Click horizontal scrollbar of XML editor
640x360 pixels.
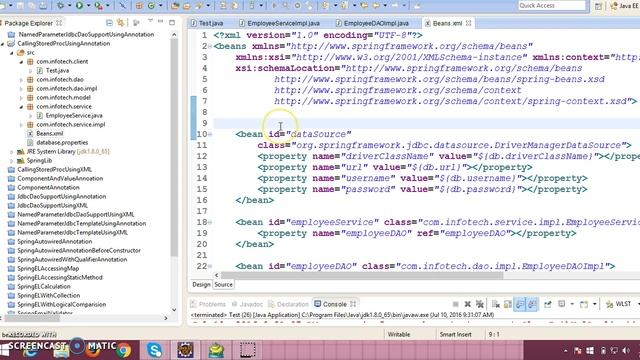click(362, 276)
